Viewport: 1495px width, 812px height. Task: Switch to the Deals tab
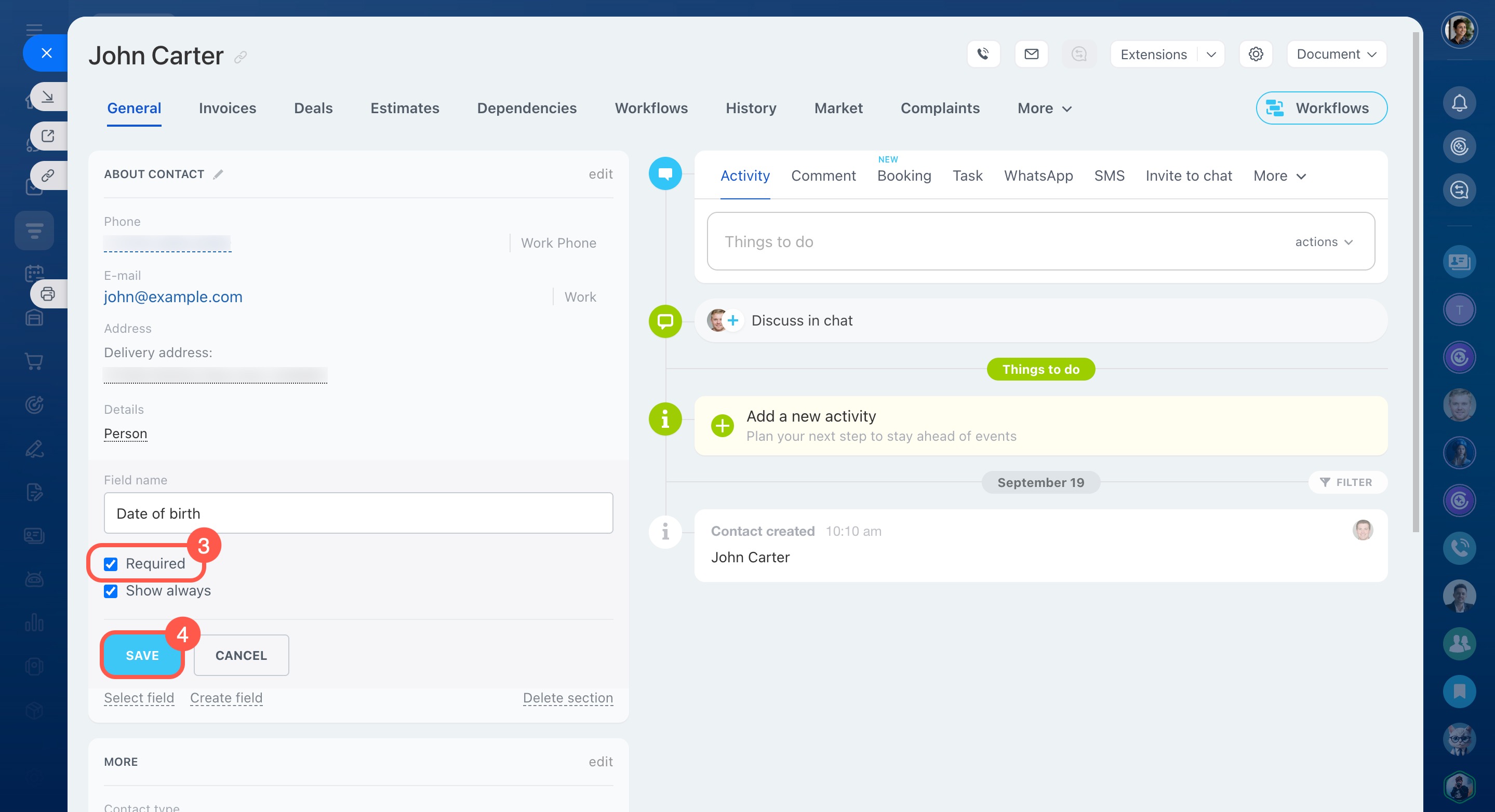pyautogui.click(x=313, y=109)
